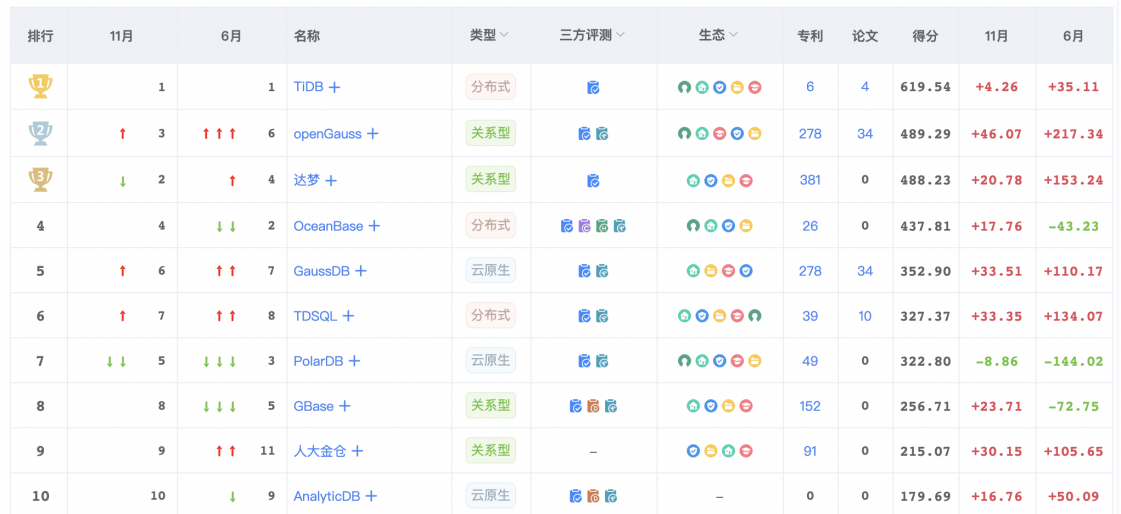The image size is (1121, 514).
Task: Click the plus icon beside GBase
Action: [x=345, y=405]
